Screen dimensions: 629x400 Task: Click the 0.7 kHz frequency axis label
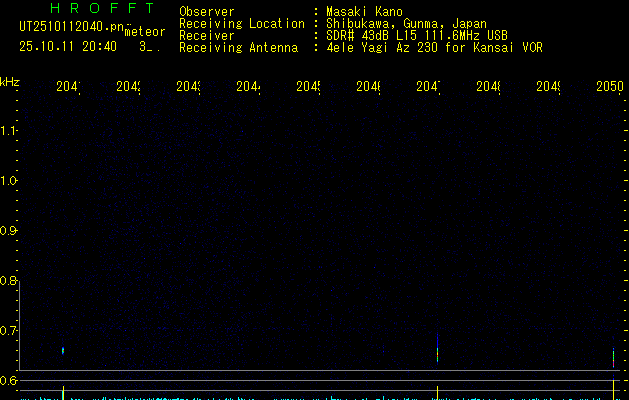tap(10, 330)
